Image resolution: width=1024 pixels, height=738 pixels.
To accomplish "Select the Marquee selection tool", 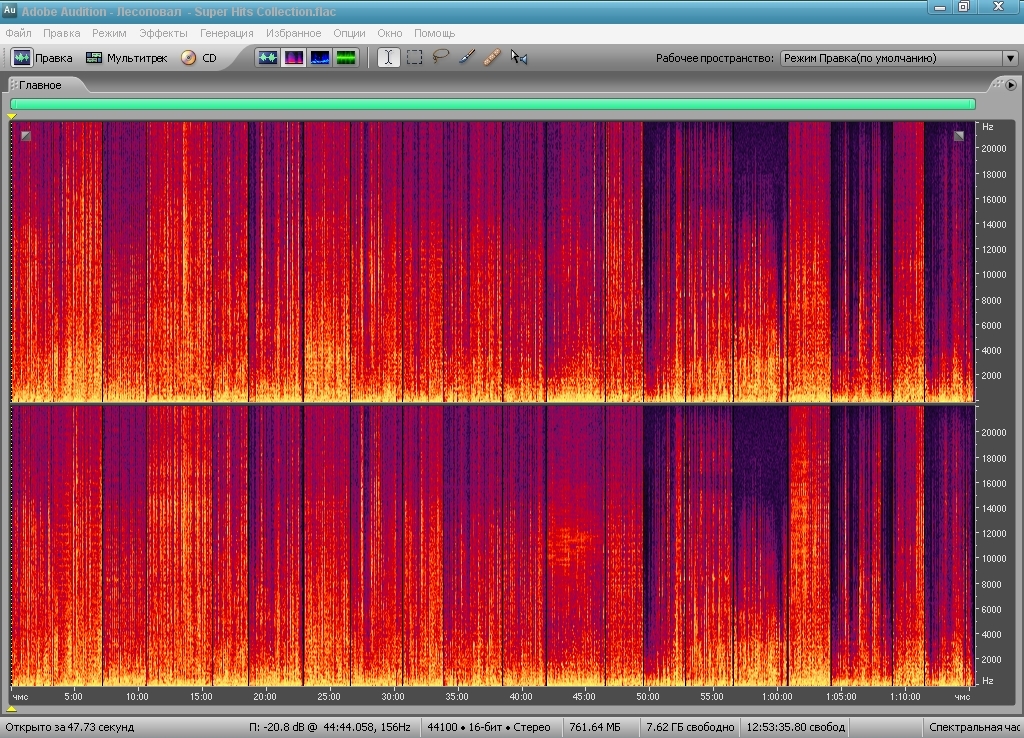I will [x=414, y=57].
